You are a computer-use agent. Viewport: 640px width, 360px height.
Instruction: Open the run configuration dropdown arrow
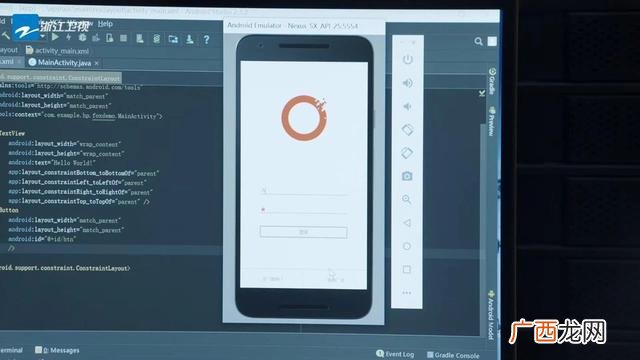(42, 37)
